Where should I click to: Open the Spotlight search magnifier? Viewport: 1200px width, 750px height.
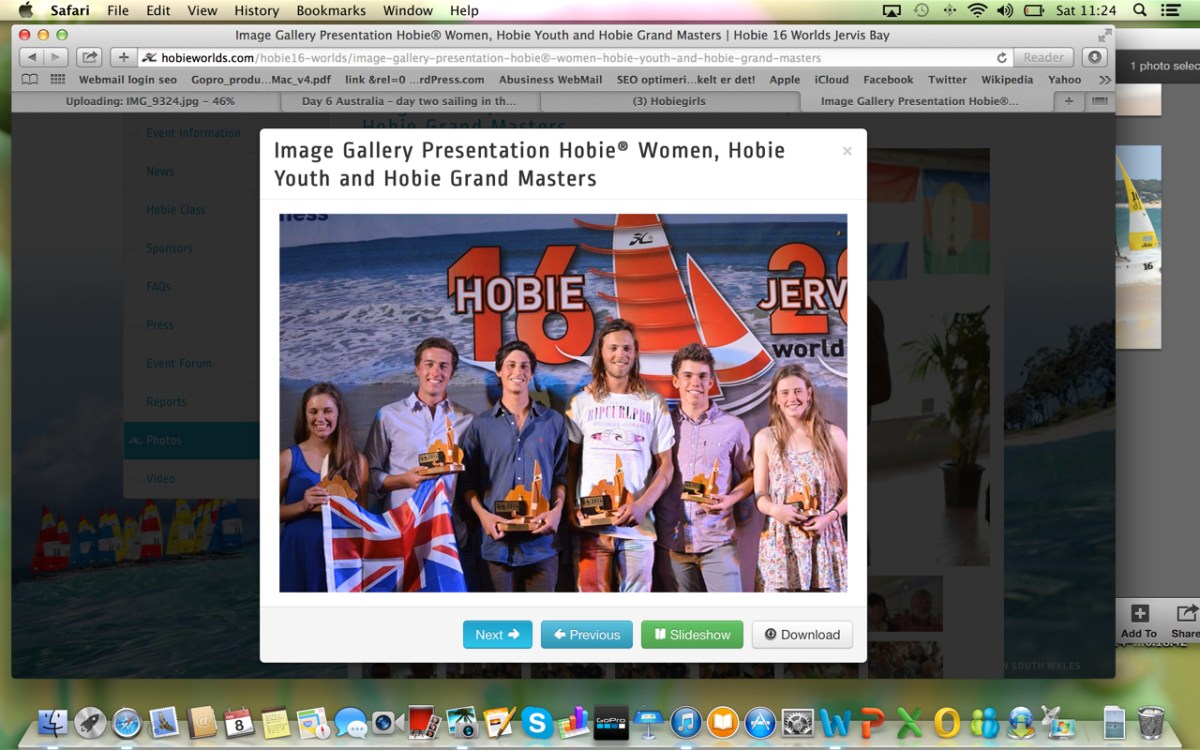(1139, 11)
